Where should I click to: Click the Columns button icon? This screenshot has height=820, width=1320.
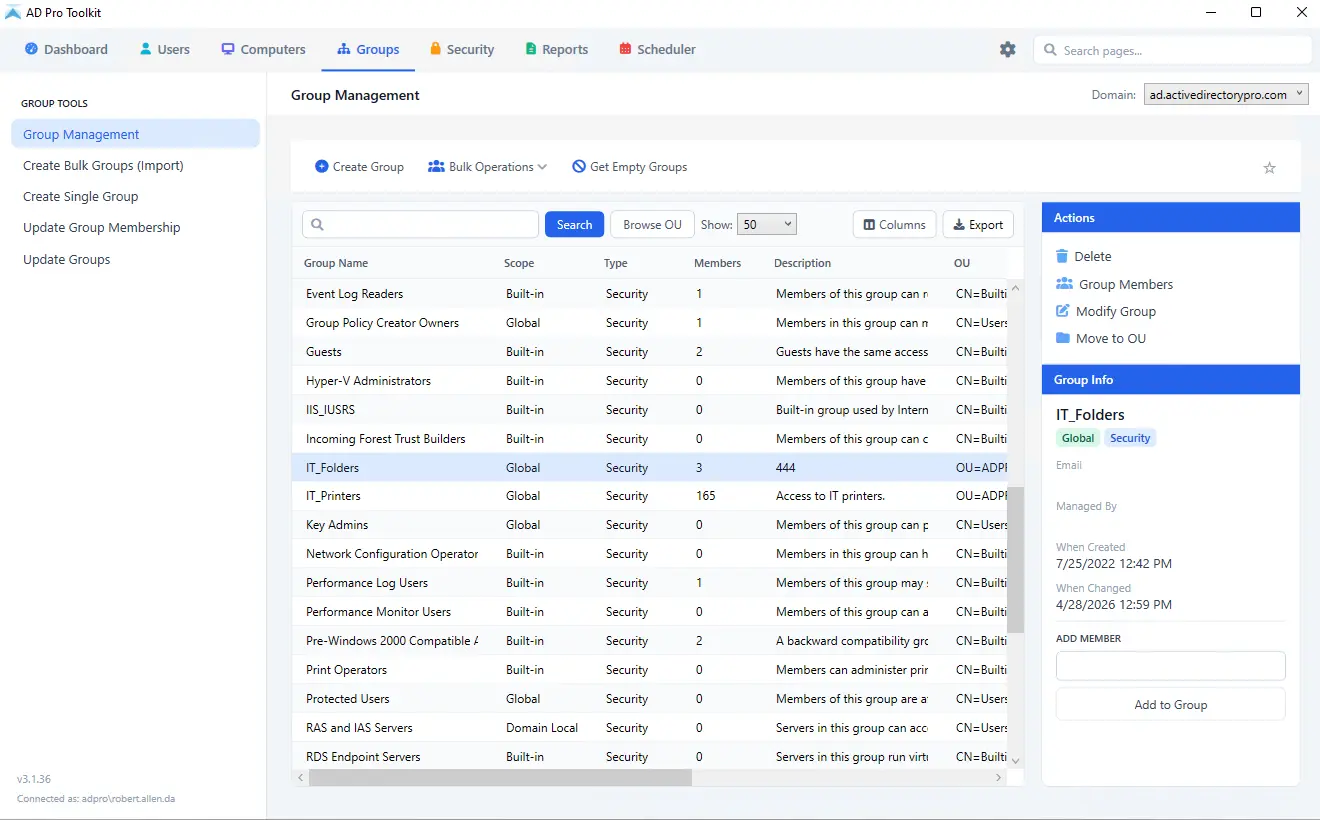[869, 225]
